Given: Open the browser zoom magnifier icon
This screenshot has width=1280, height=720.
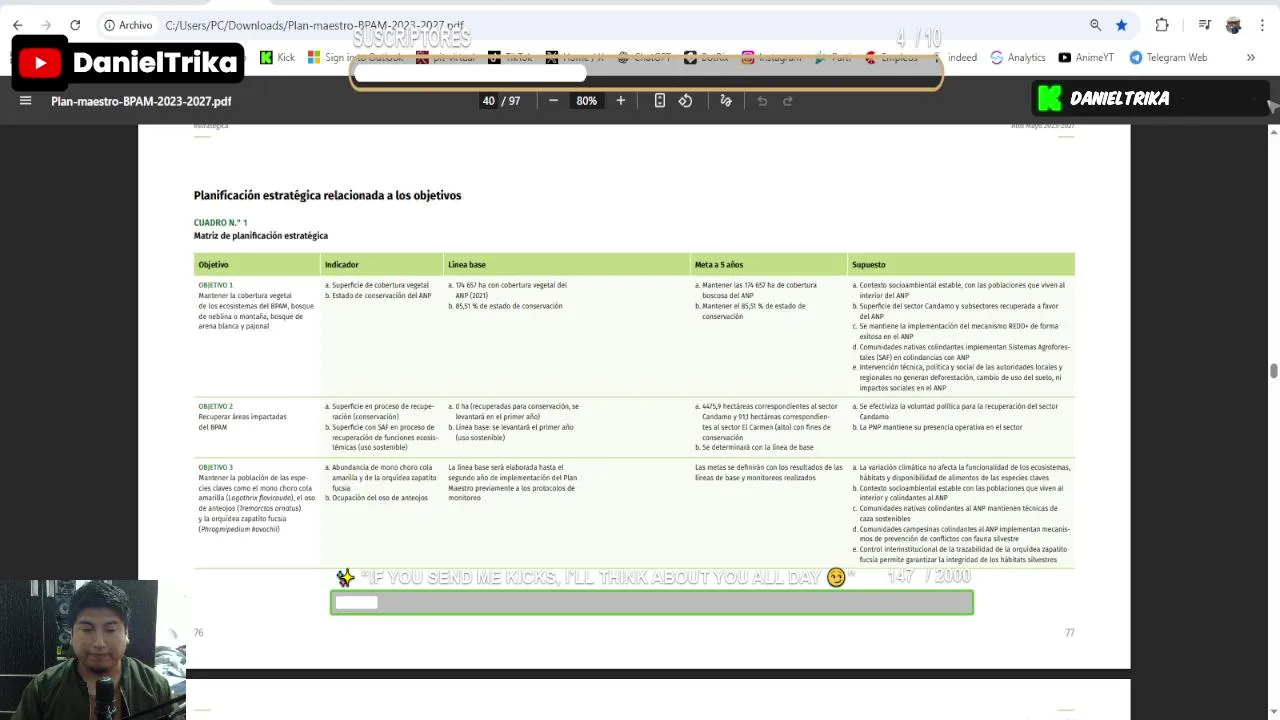Looking at the screenshot, I should point(1095,25).
